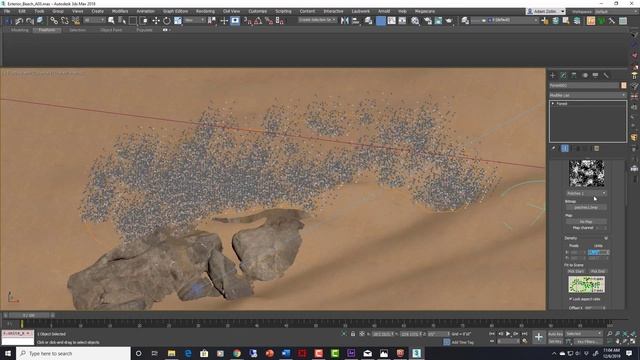The height and width of the screenshot is (360, 640).
Task: Click the Redo arrow icon
Action: point(29,21)
